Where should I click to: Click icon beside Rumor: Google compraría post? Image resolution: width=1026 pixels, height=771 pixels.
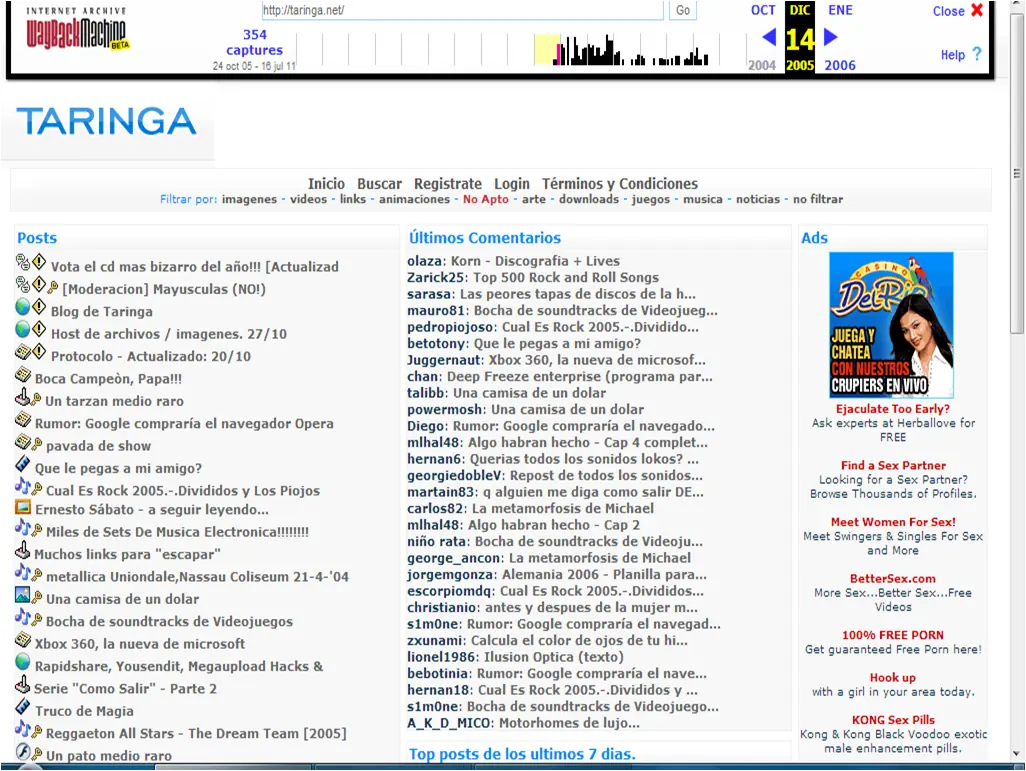[23, 420]
